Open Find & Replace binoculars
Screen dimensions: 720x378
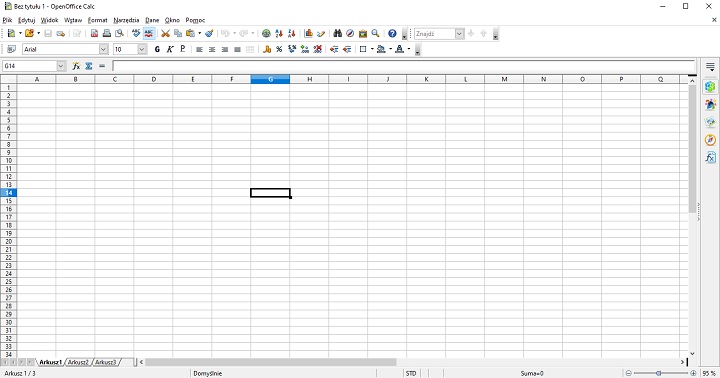click(x=338, y=34)
